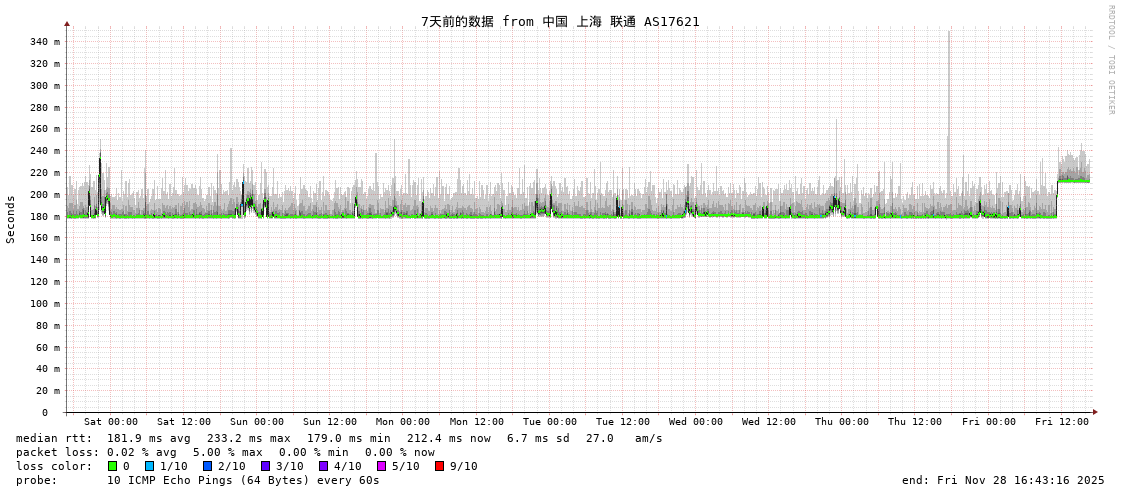The height and width of the screenshot is (494, 1121).
Task: Click the 340 m y-axis label
Action: [44, 42]
